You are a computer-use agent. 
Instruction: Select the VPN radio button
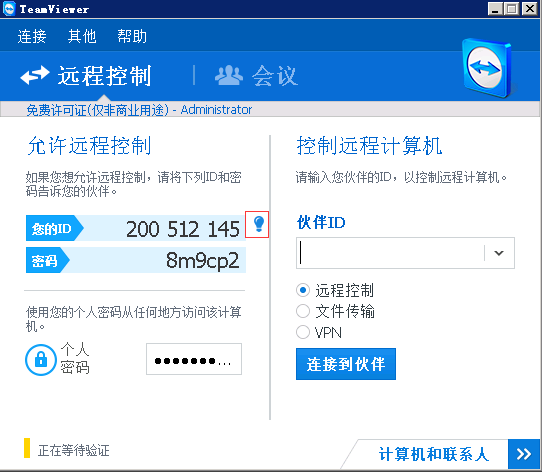(x=303, y=332)
